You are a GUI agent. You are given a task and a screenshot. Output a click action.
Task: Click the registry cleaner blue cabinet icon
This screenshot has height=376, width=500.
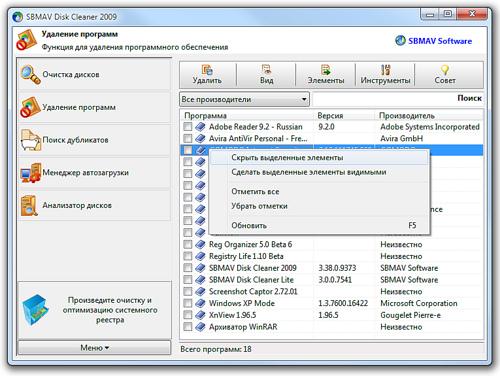[x=35, y=310]
